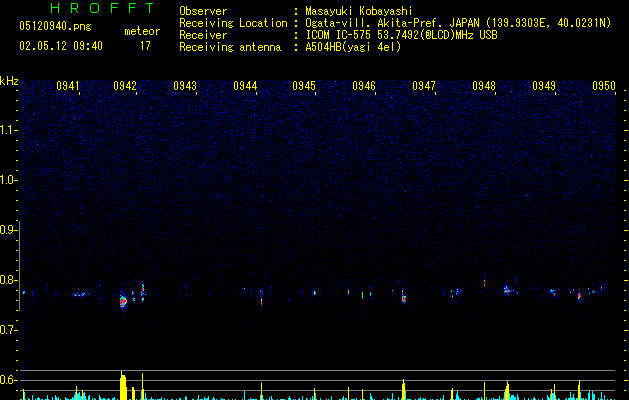Screen dimensions: 629x400
Task: Click the 0947 time marker
Action: pos(424,85)
